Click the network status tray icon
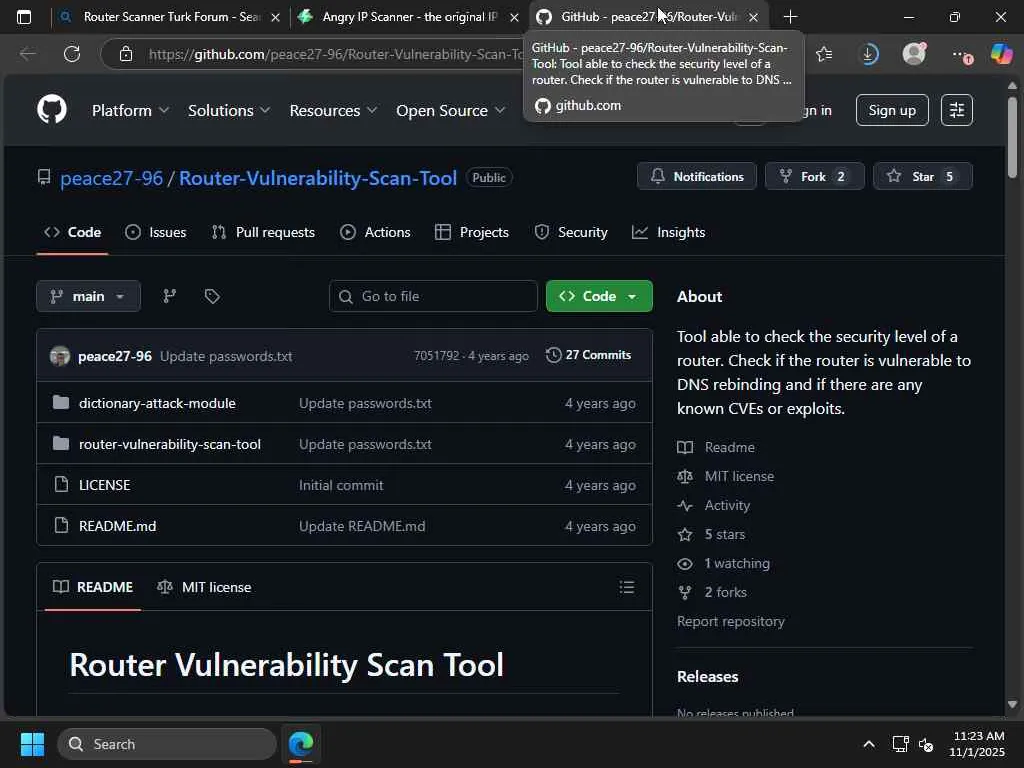The image size is (1024, 768). coord(900,744)
